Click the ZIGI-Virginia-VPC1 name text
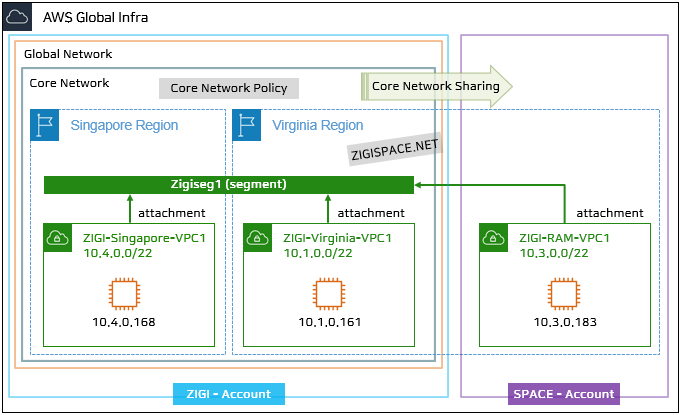This screenshot has width=681, height=415. (x=337, y=238)
